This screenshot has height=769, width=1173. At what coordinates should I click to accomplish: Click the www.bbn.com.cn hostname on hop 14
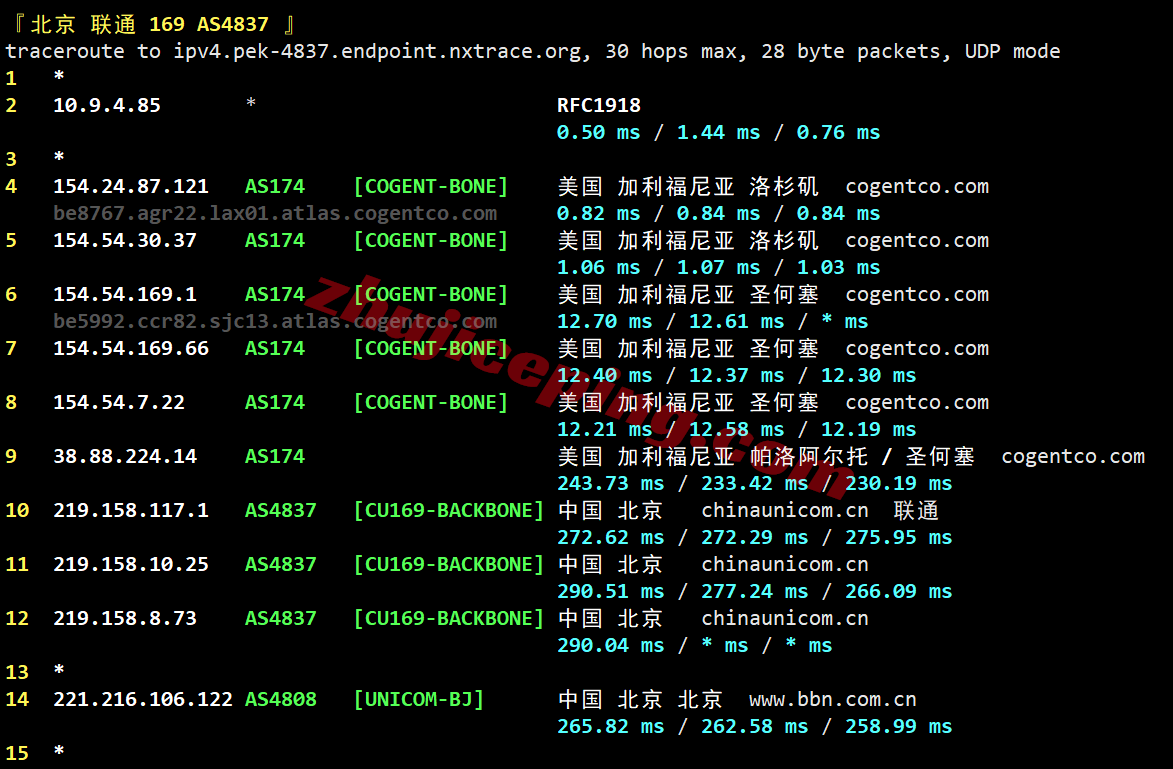(x=833, y=699)
